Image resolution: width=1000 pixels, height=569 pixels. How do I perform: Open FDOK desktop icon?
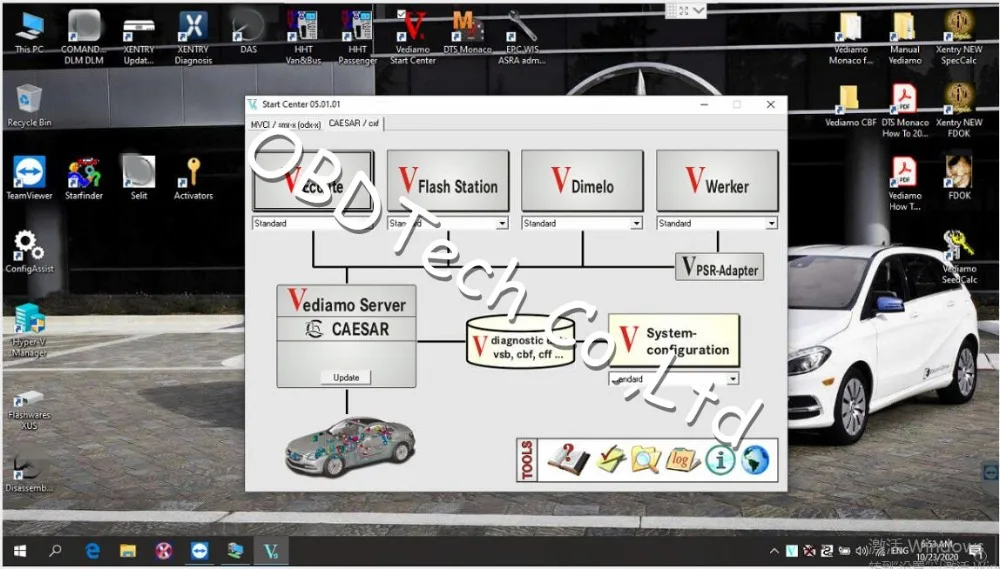(959, 179)
